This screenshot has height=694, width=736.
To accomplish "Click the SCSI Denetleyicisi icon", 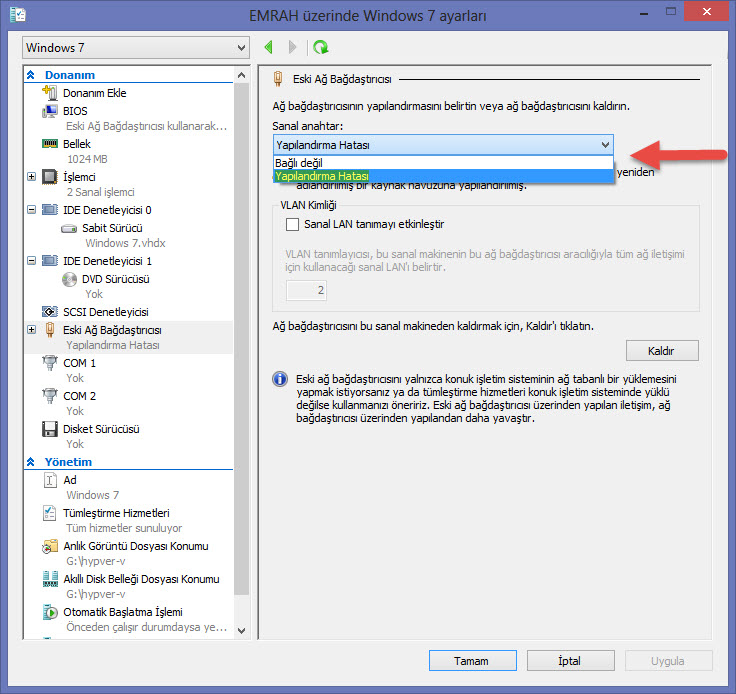I will [x=50, y=312].
